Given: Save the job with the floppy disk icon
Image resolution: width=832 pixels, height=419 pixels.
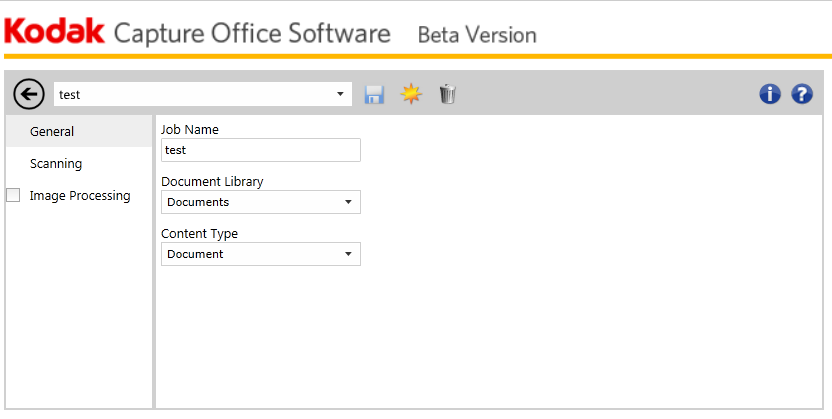Looking at the screenshot, I should pyautogui.click(x=374, y=94).
